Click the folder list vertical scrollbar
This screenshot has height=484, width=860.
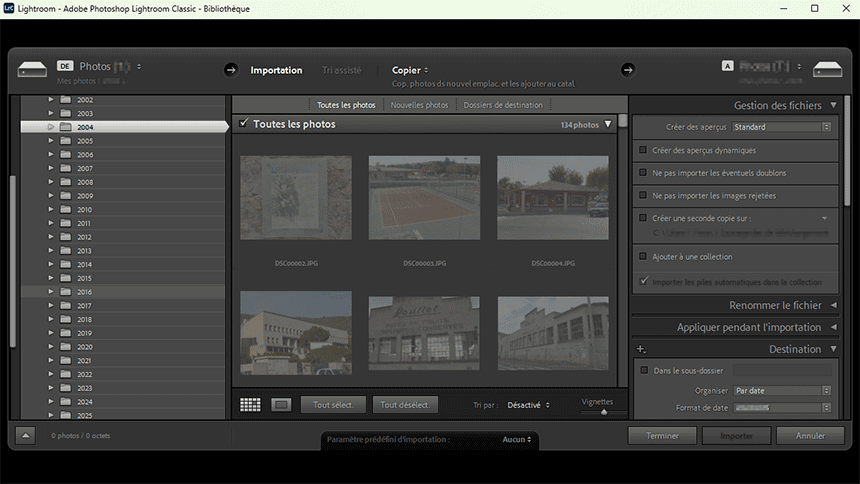(x=14, y=261)
